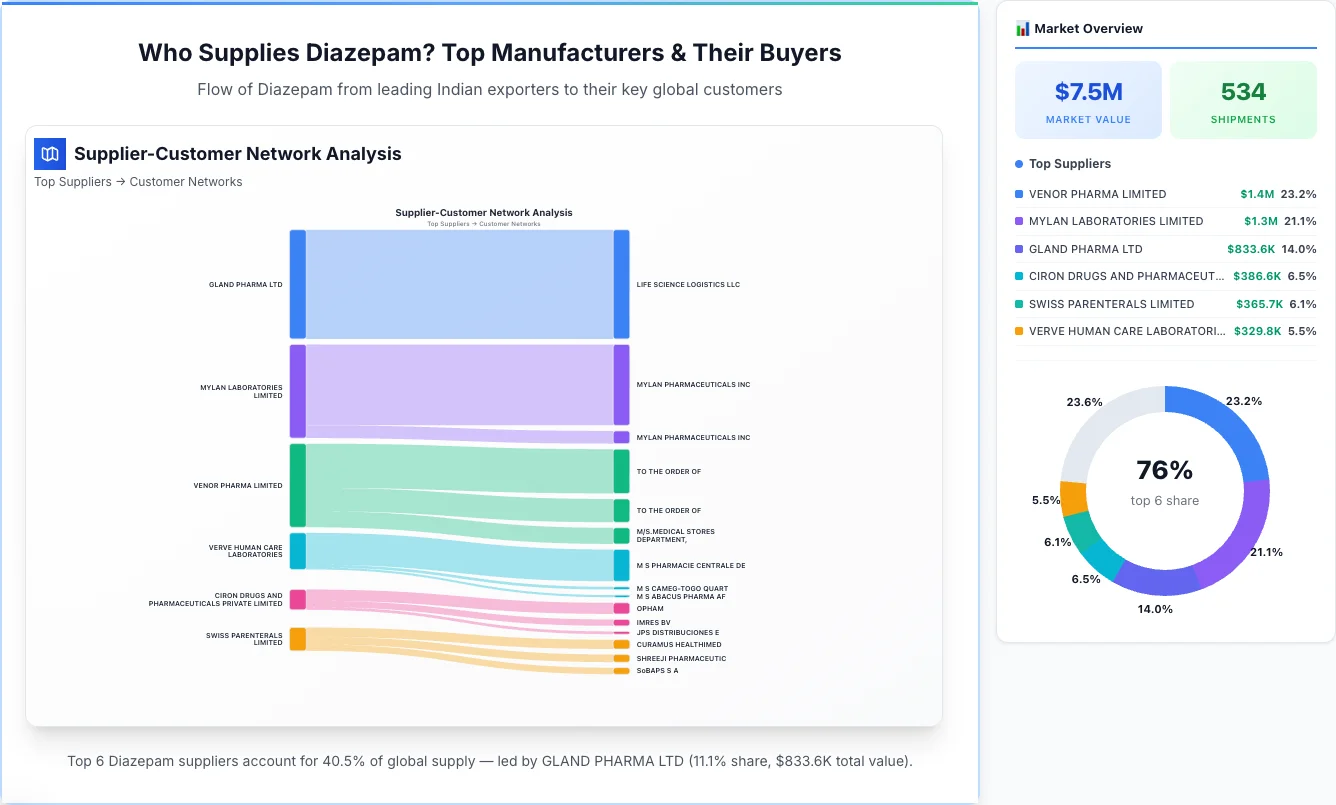Click the SWISS PARENTERALS LIMITED sankey node
The image size is (1336, 805).
tap(296, 640)
